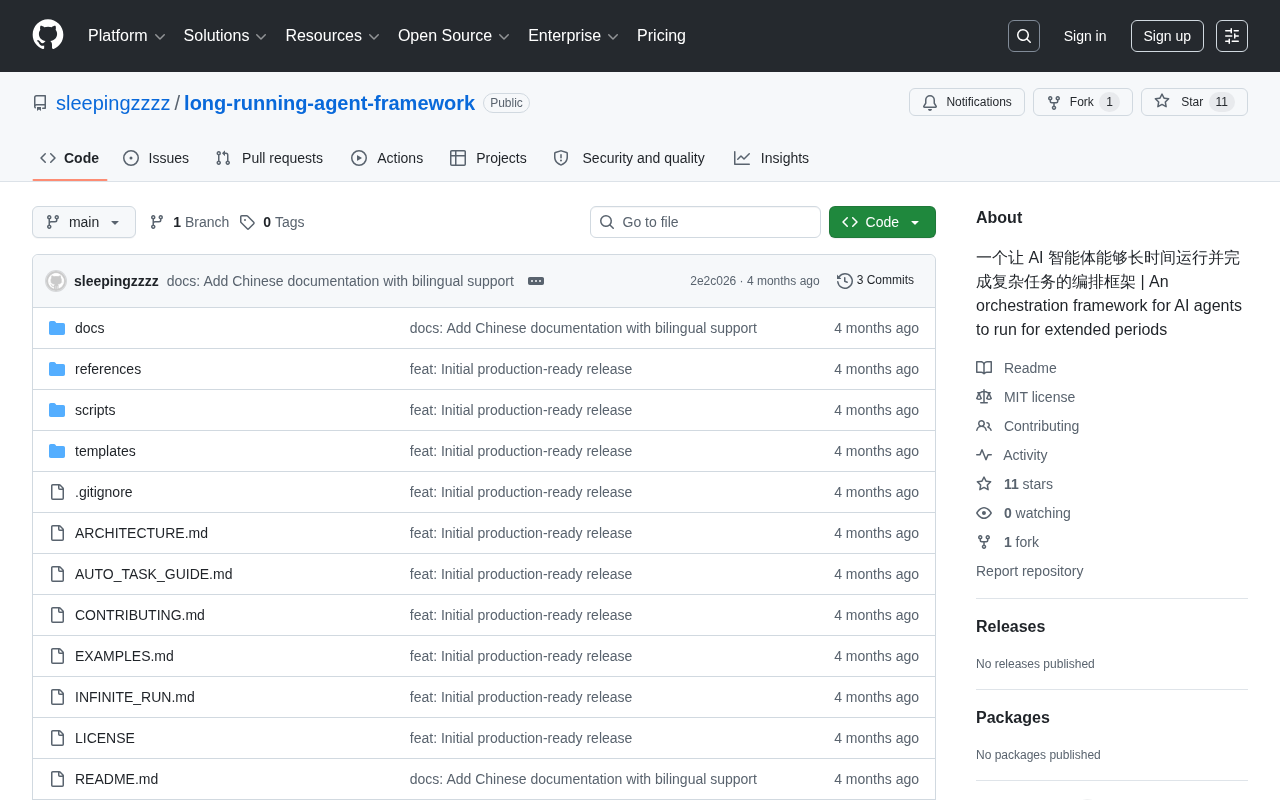1280x800 pixels.
Task: Switch to the Issues tab
Action: [156, 158]
